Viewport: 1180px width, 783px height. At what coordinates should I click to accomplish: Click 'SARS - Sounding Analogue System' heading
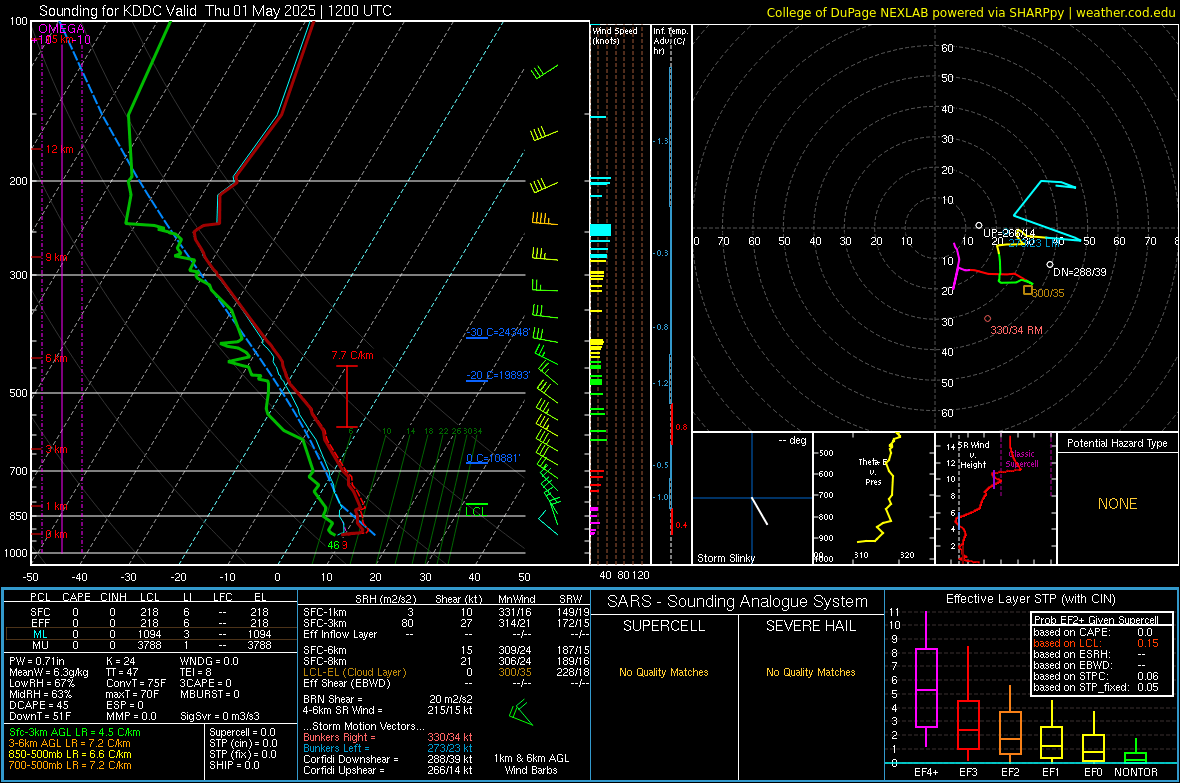737,602
